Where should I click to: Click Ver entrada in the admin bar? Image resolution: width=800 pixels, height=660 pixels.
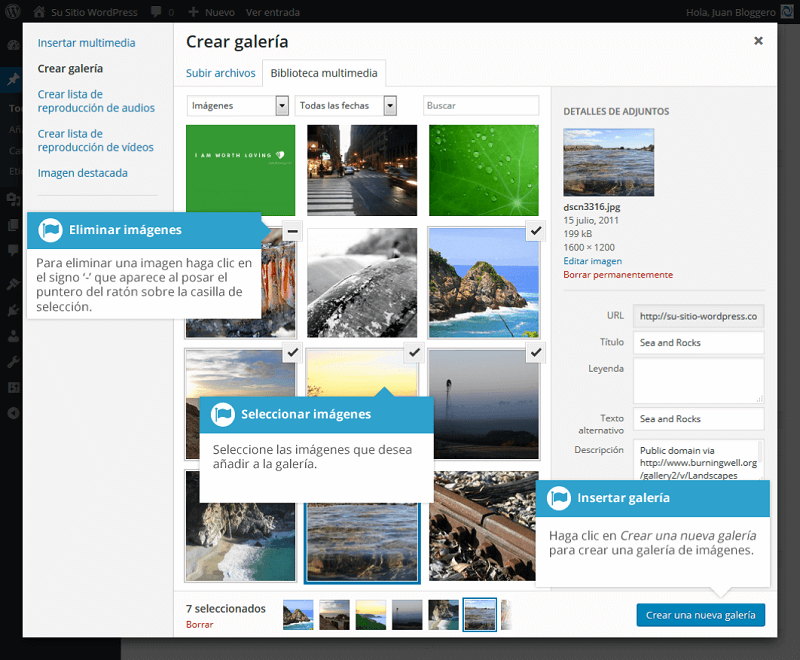point(272,12)
